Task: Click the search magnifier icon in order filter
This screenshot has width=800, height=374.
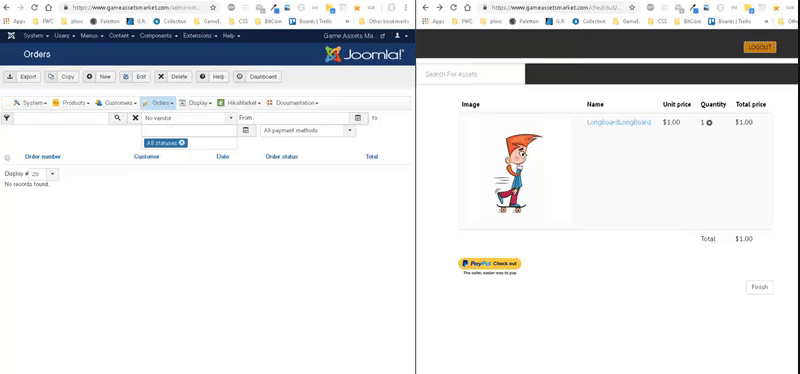Action: click(117, 118)
